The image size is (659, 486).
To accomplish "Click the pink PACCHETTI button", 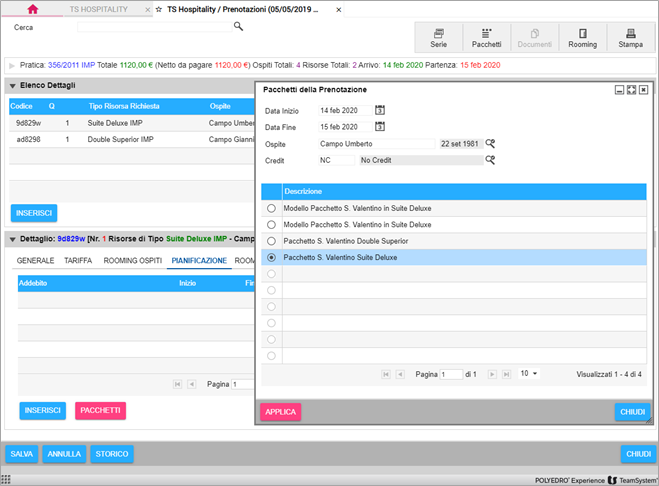I will (x=100, y=410).
